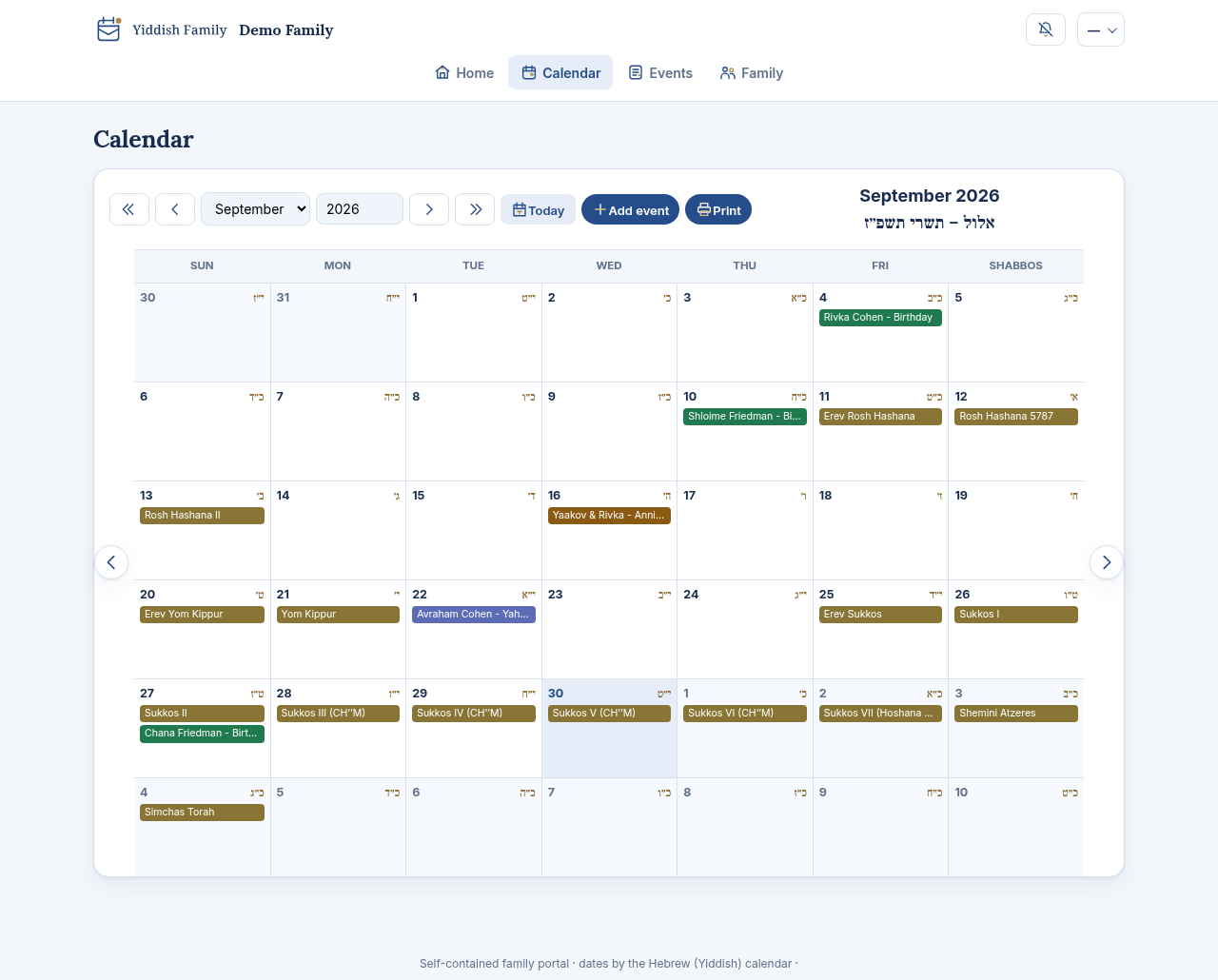Select the Erev Rosh Hashana event
Screen dimensions: 1218x980
pos(880,417)
